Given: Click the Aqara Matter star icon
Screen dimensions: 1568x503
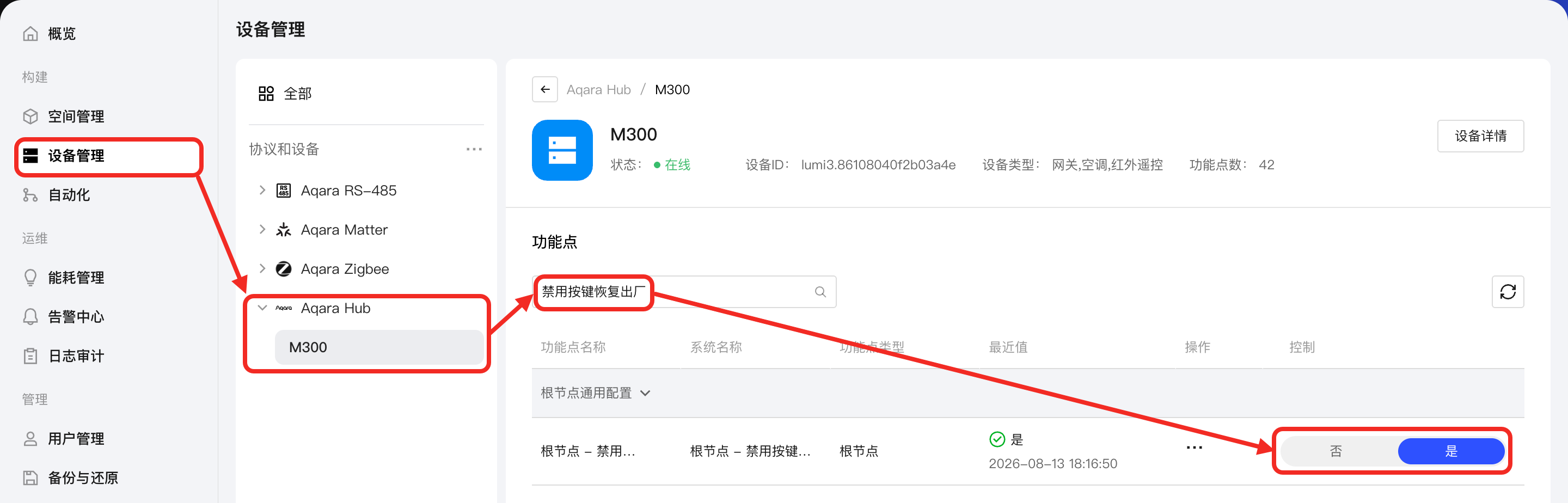Looking at the screenshot, I should (284, 230).
